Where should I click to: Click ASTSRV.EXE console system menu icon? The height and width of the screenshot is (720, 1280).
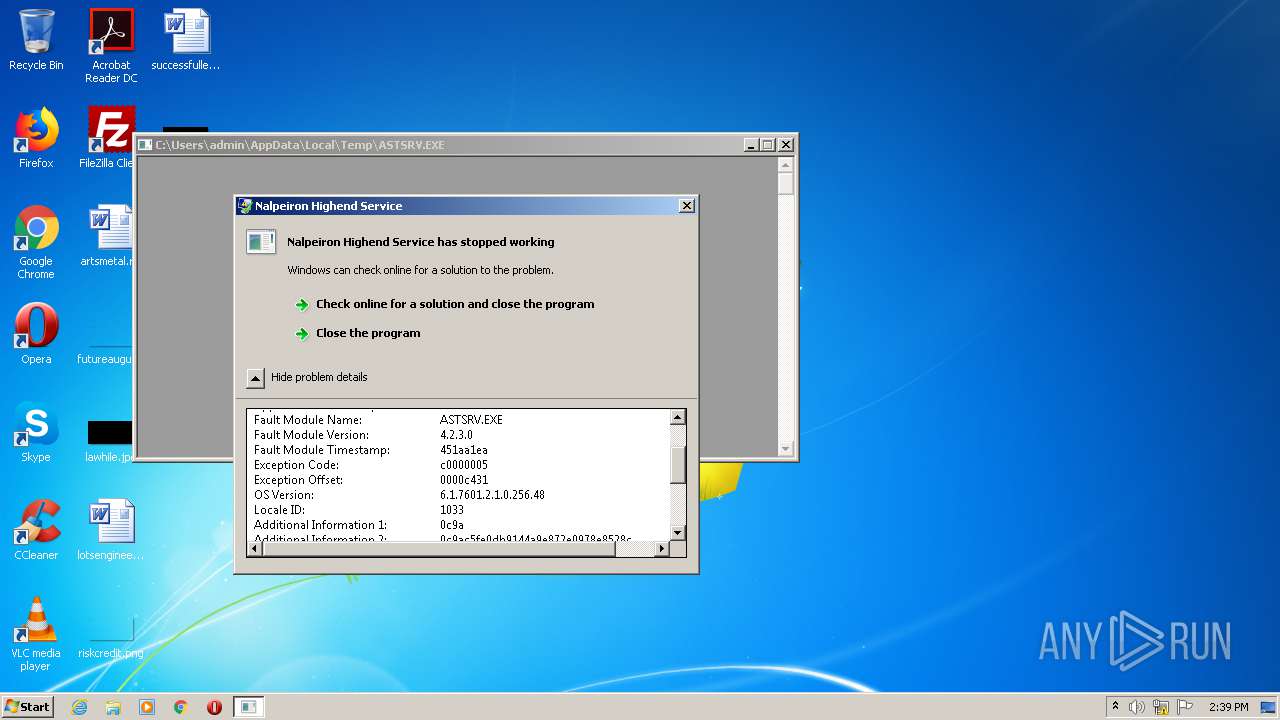[146, 145]
